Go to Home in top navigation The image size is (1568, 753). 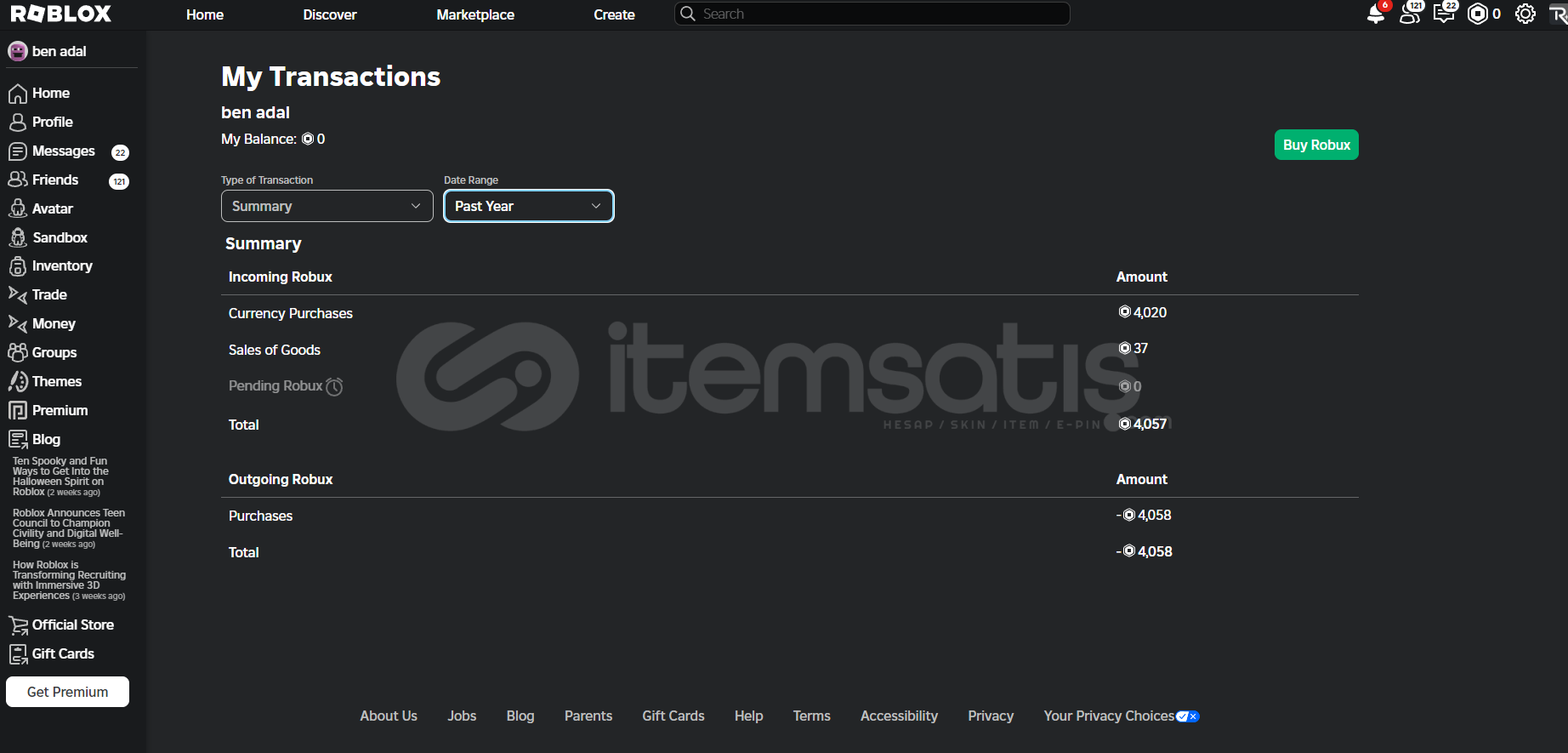(205, 14)
